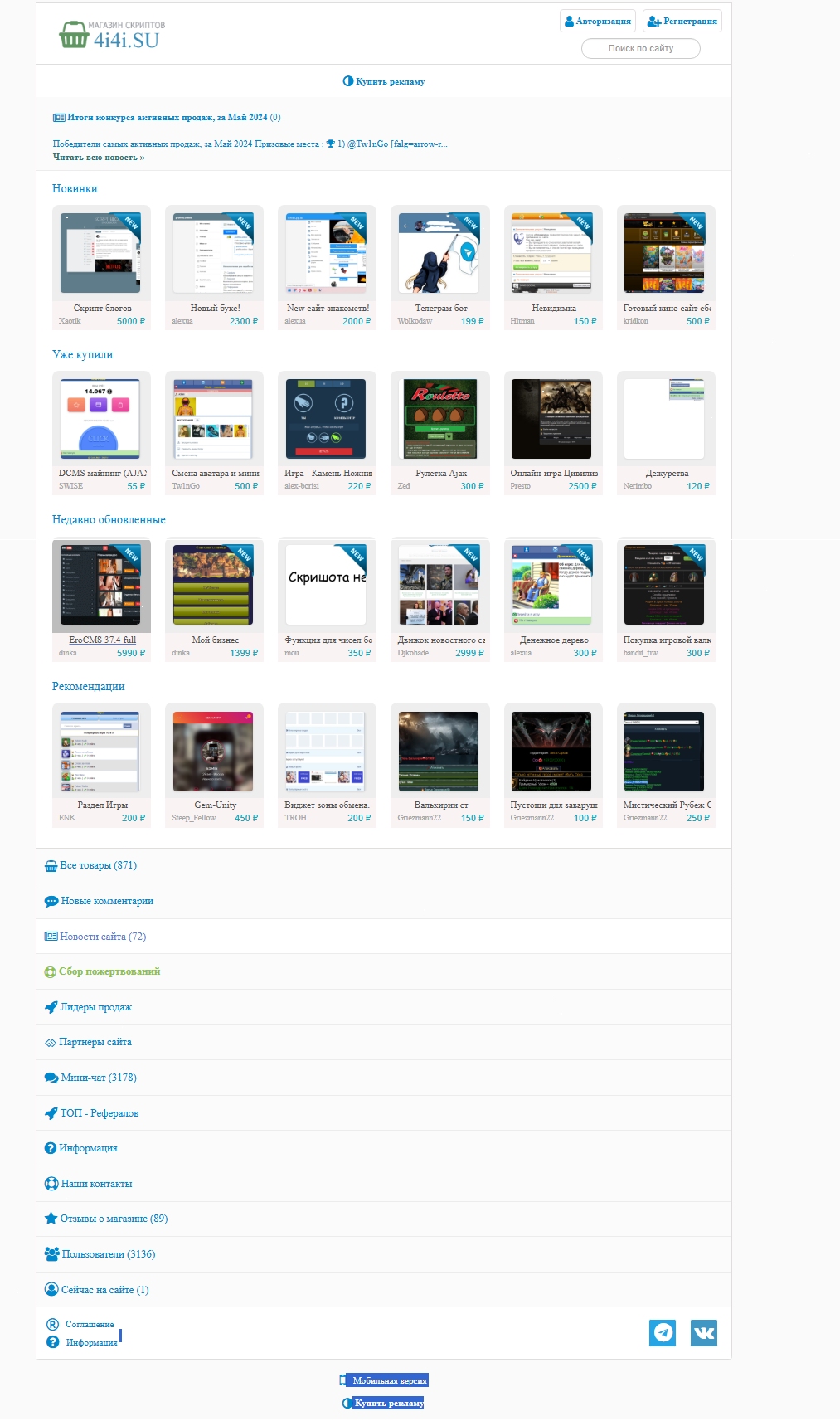The image size is (840, 1421).
Task: Click the star icon beside Отзывы о магазине
Action: tap(51, 1219)
